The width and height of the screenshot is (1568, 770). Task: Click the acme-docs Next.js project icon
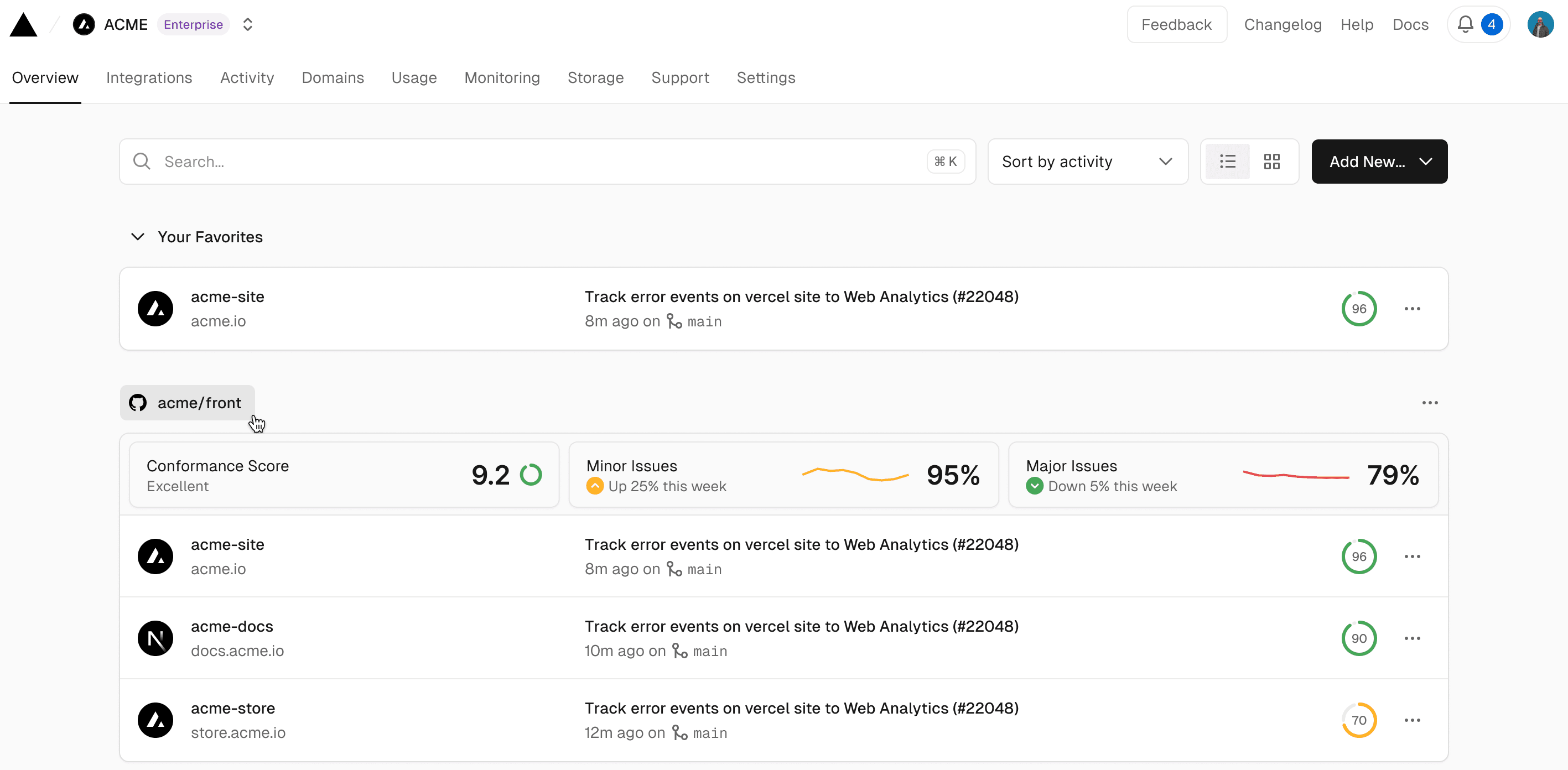click(155, 638)
